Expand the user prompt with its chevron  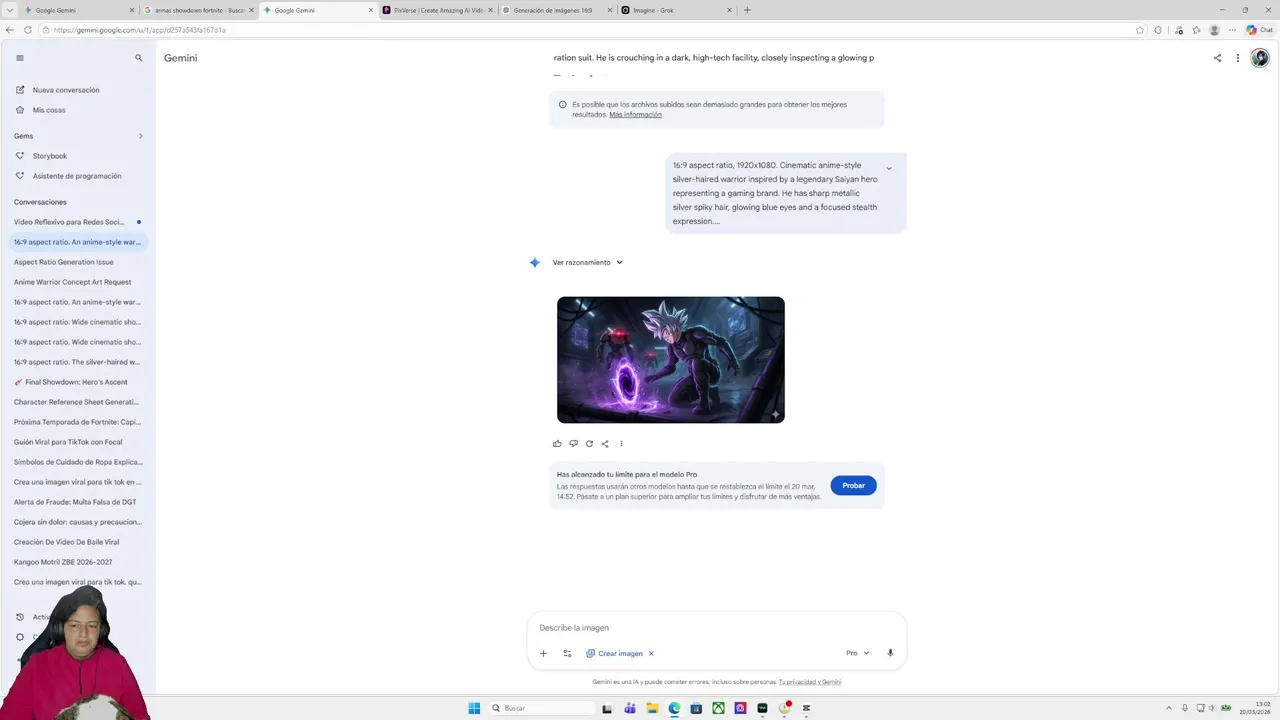tap(889, 168)
